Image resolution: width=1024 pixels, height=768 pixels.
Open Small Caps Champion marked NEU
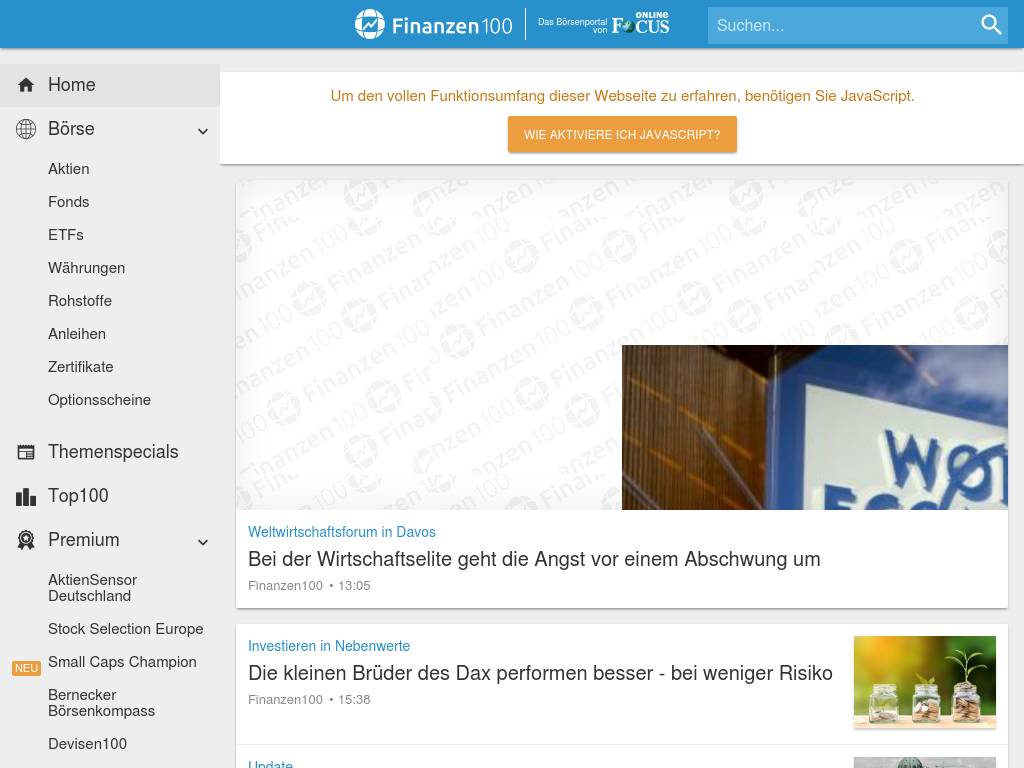click(x=122, y=662)
